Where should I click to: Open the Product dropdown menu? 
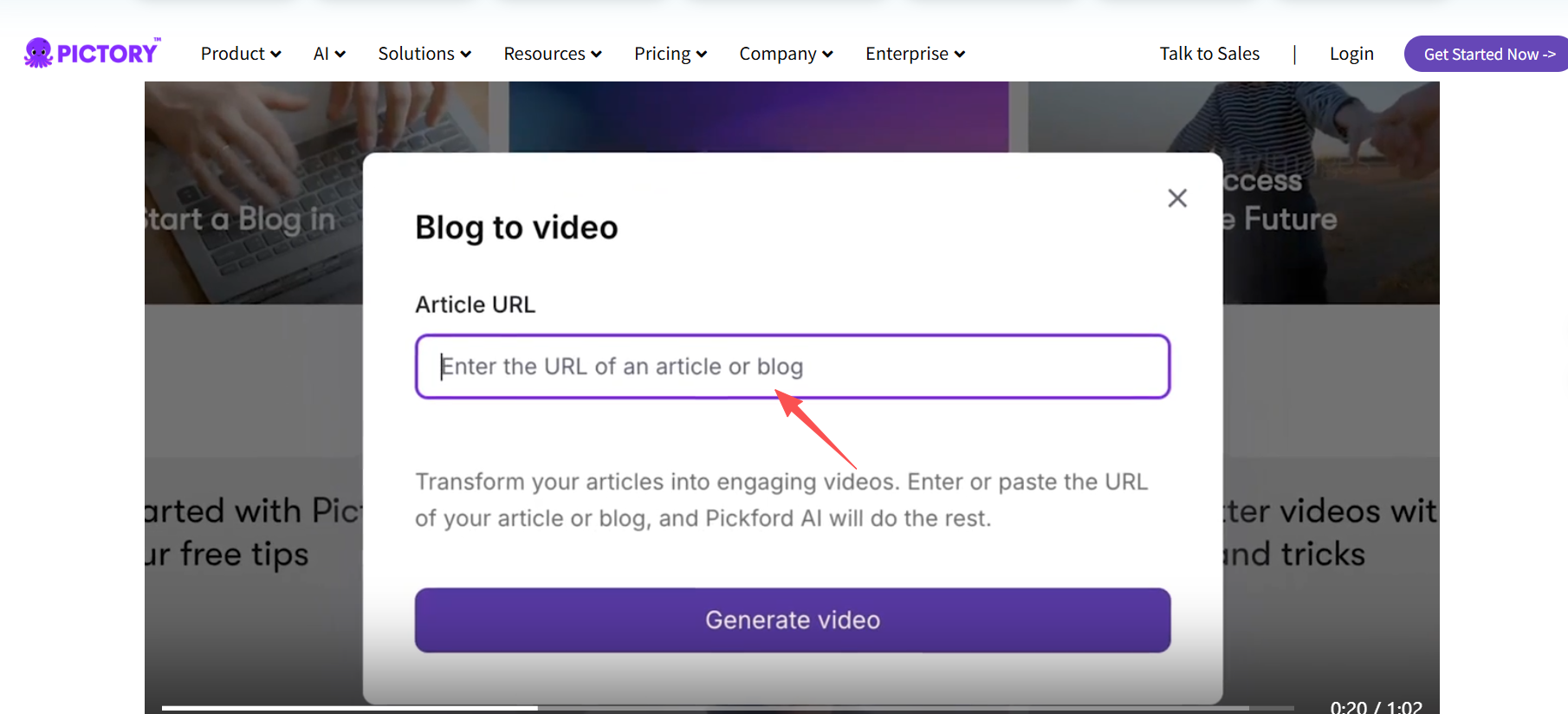pyautogui.click(x=241, y=54)
